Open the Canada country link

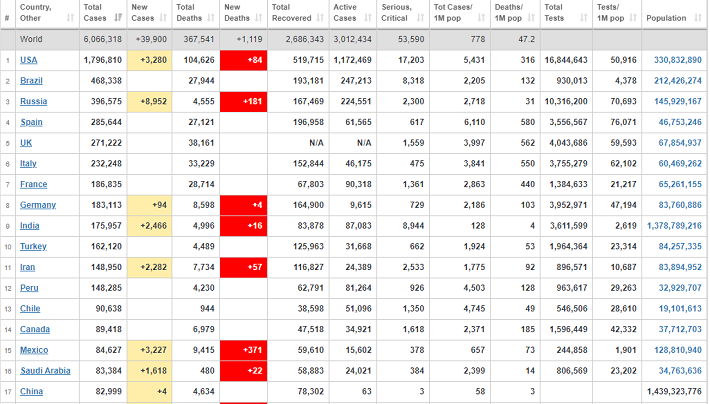point(35,329)
